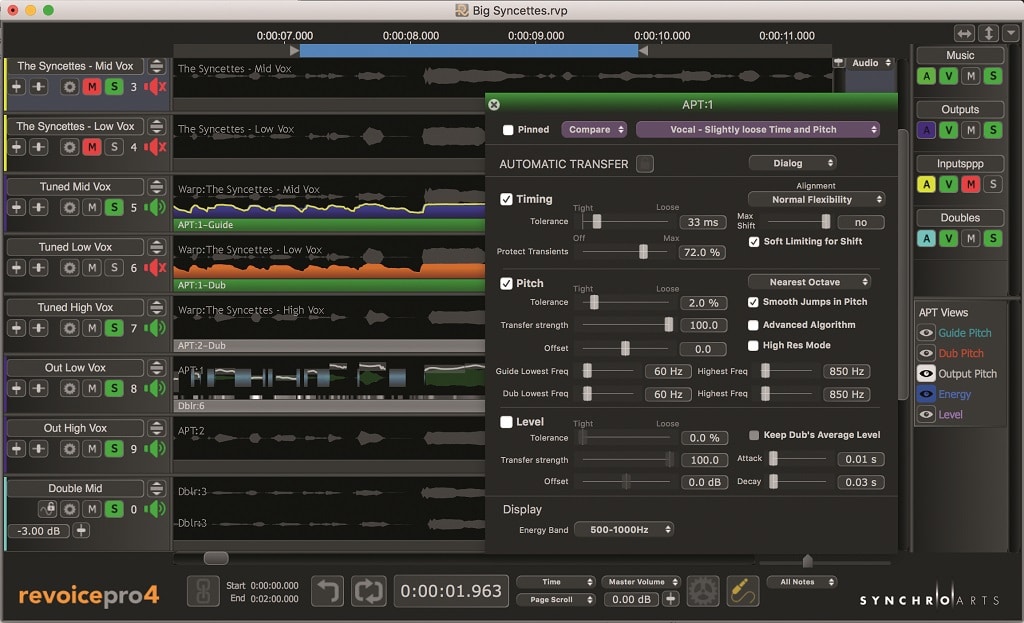This screenshot has width=1024, height=623.
Task: Click the Music group button
Action: click(x=960, y=56)
